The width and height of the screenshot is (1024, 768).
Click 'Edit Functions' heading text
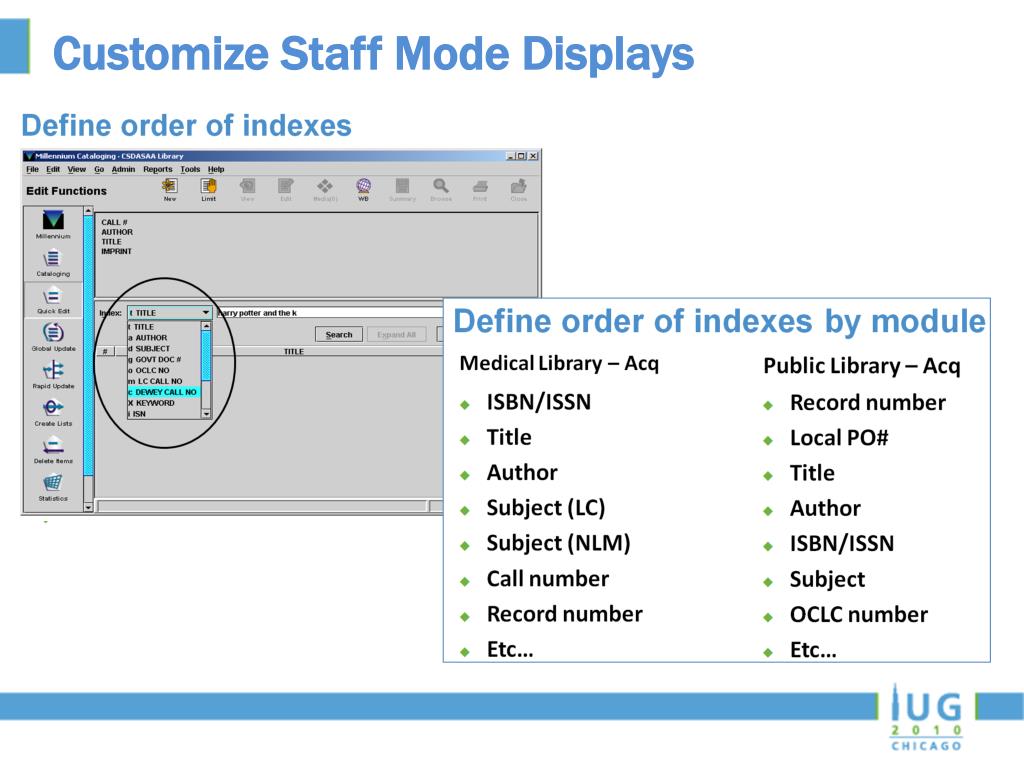point(66,191)
